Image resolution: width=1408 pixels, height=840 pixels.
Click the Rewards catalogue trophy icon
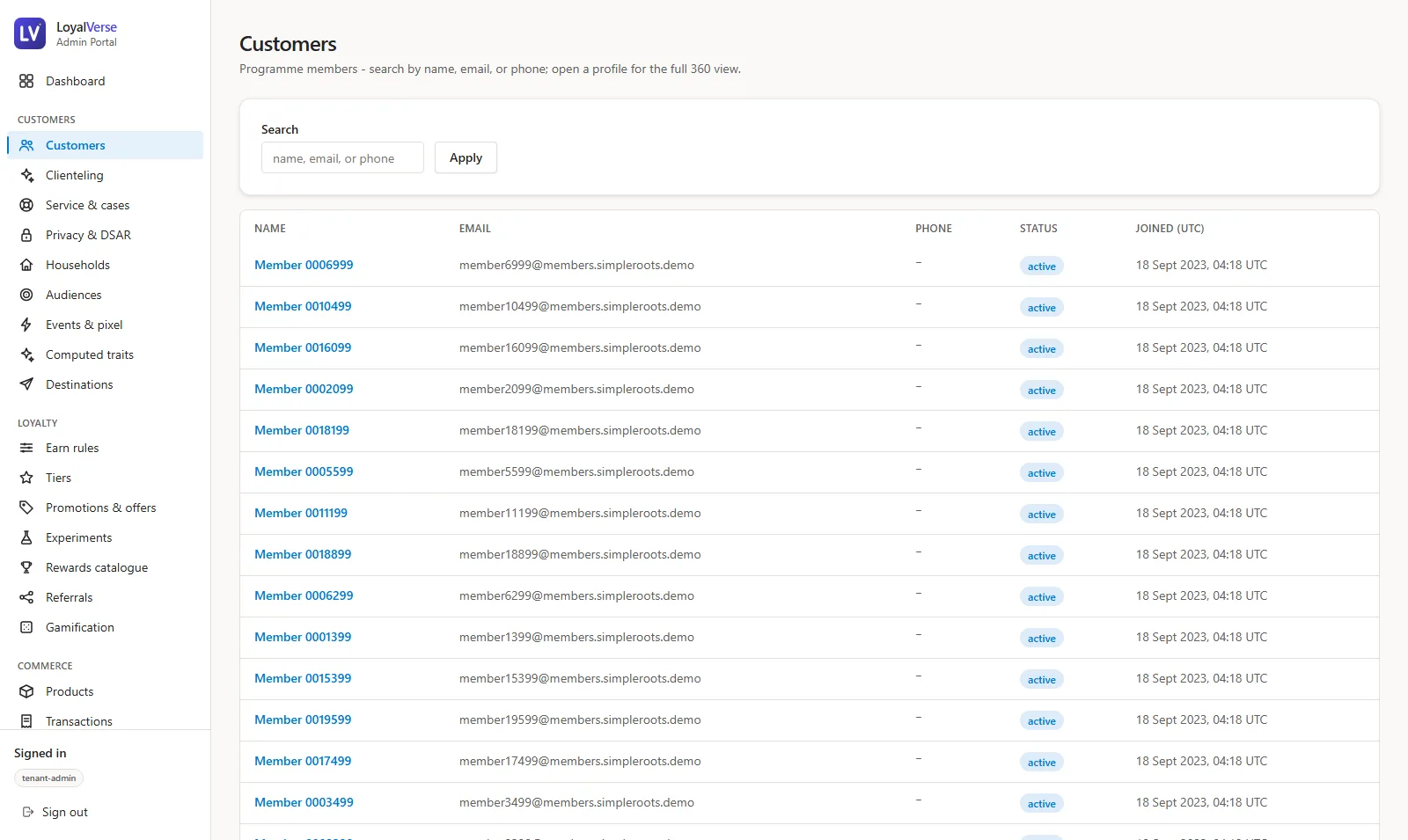point(26,567)
